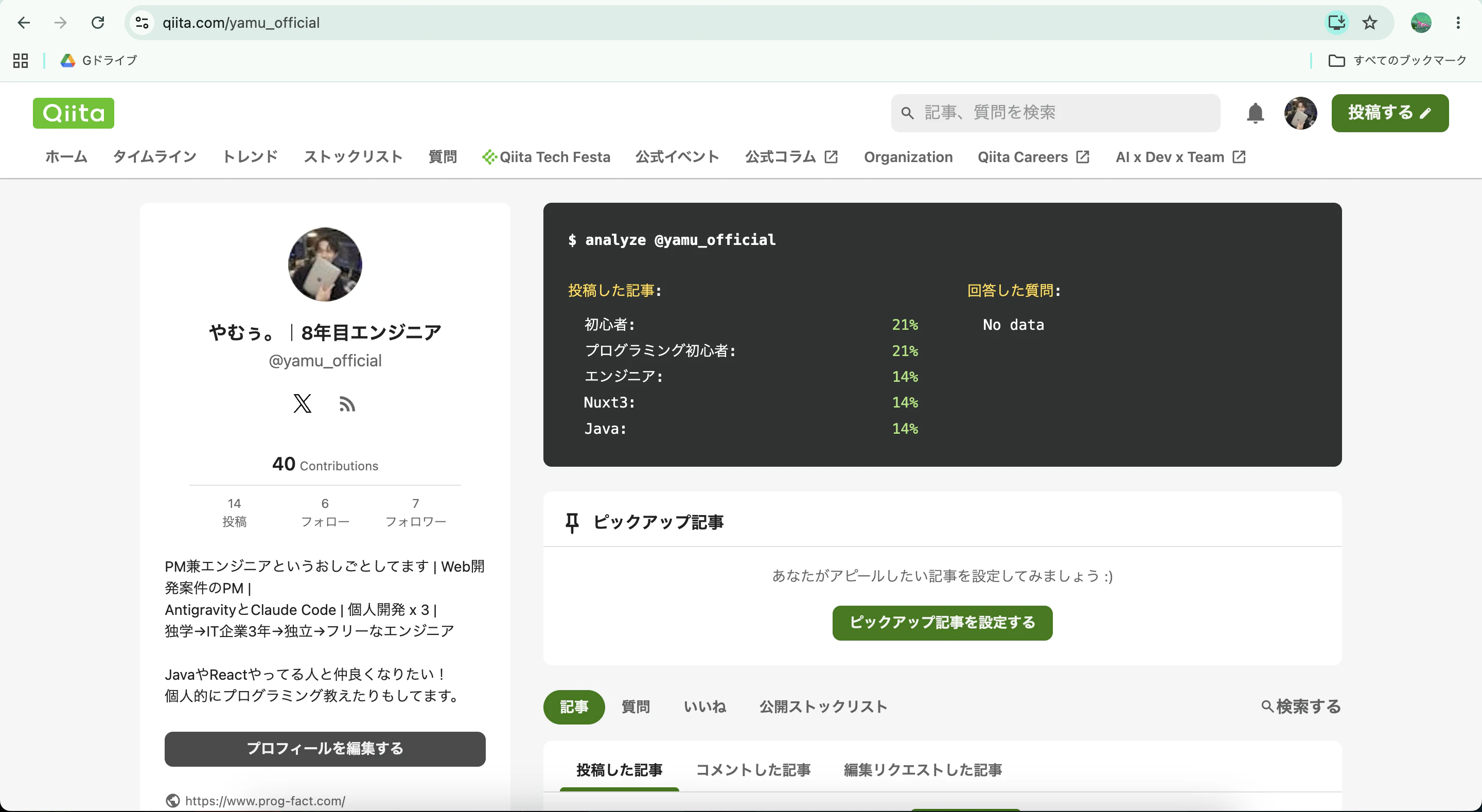Open the 14 投稿 count

(234, 511)
